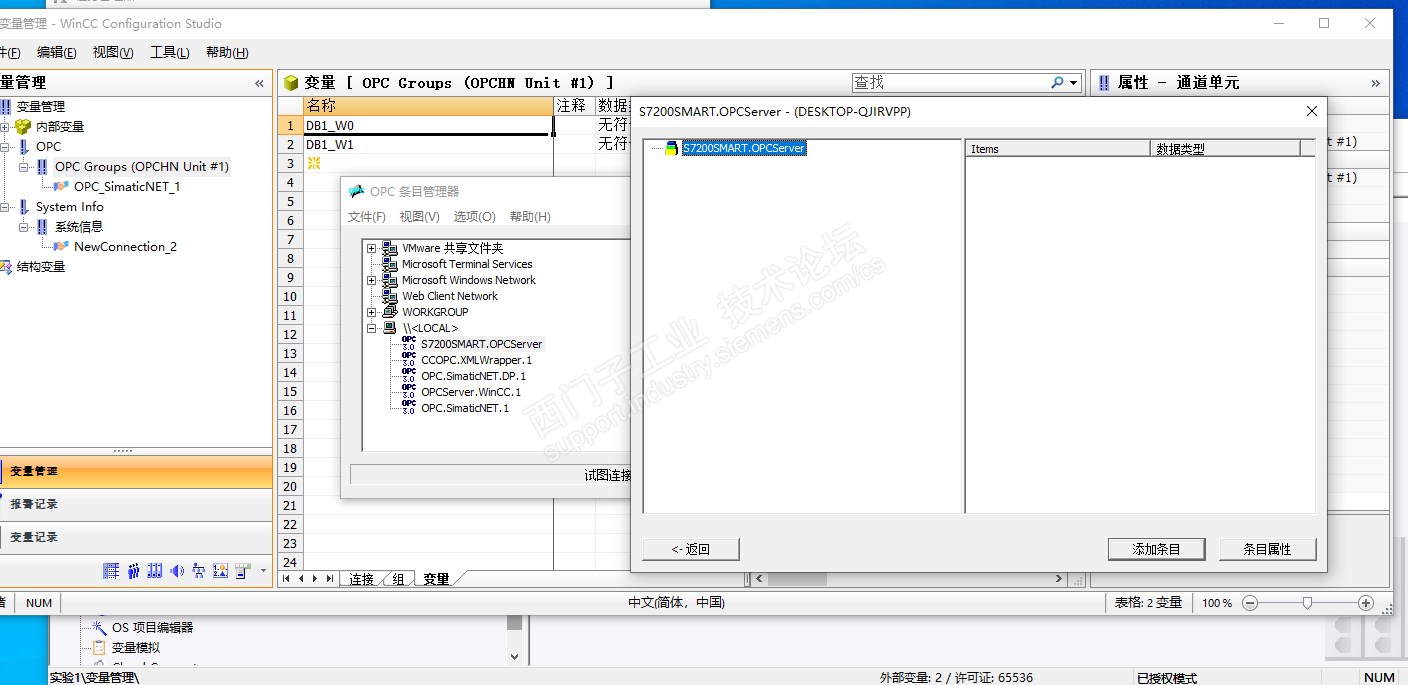Expand the 内部变量 tree node

point(5,127)
